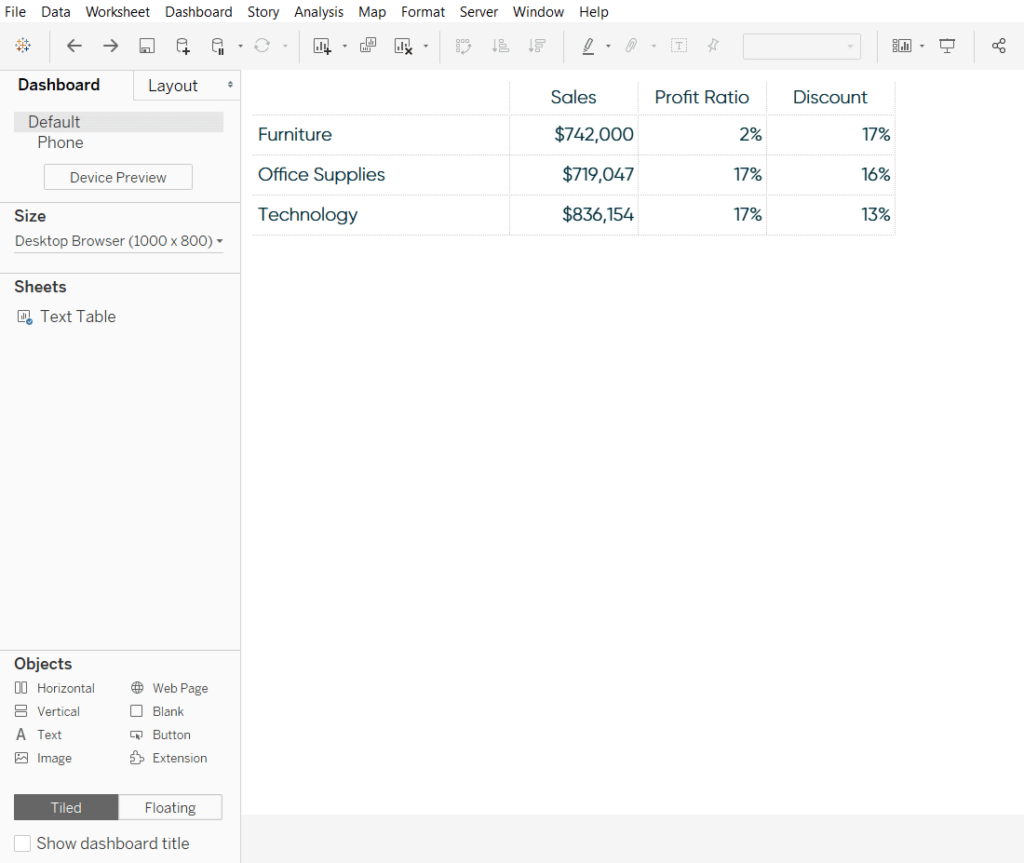Open the Analysis menu

tap(318, 11)
